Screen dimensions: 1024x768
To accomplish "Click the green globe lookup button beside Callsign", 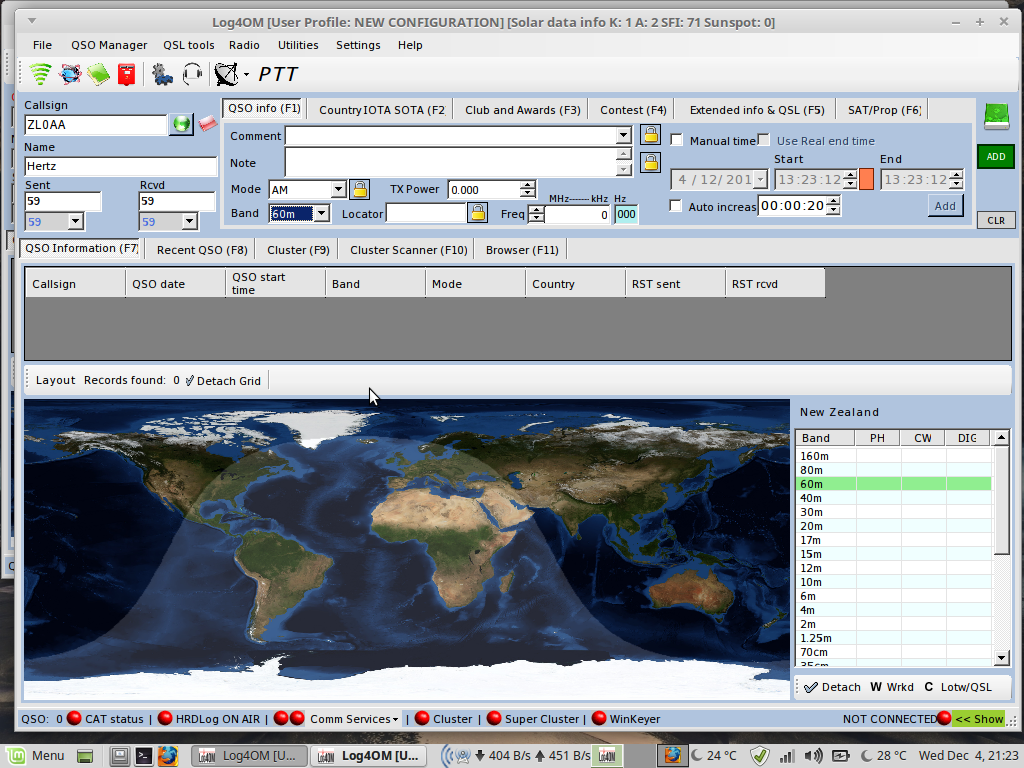I will (x=181, y=124).
